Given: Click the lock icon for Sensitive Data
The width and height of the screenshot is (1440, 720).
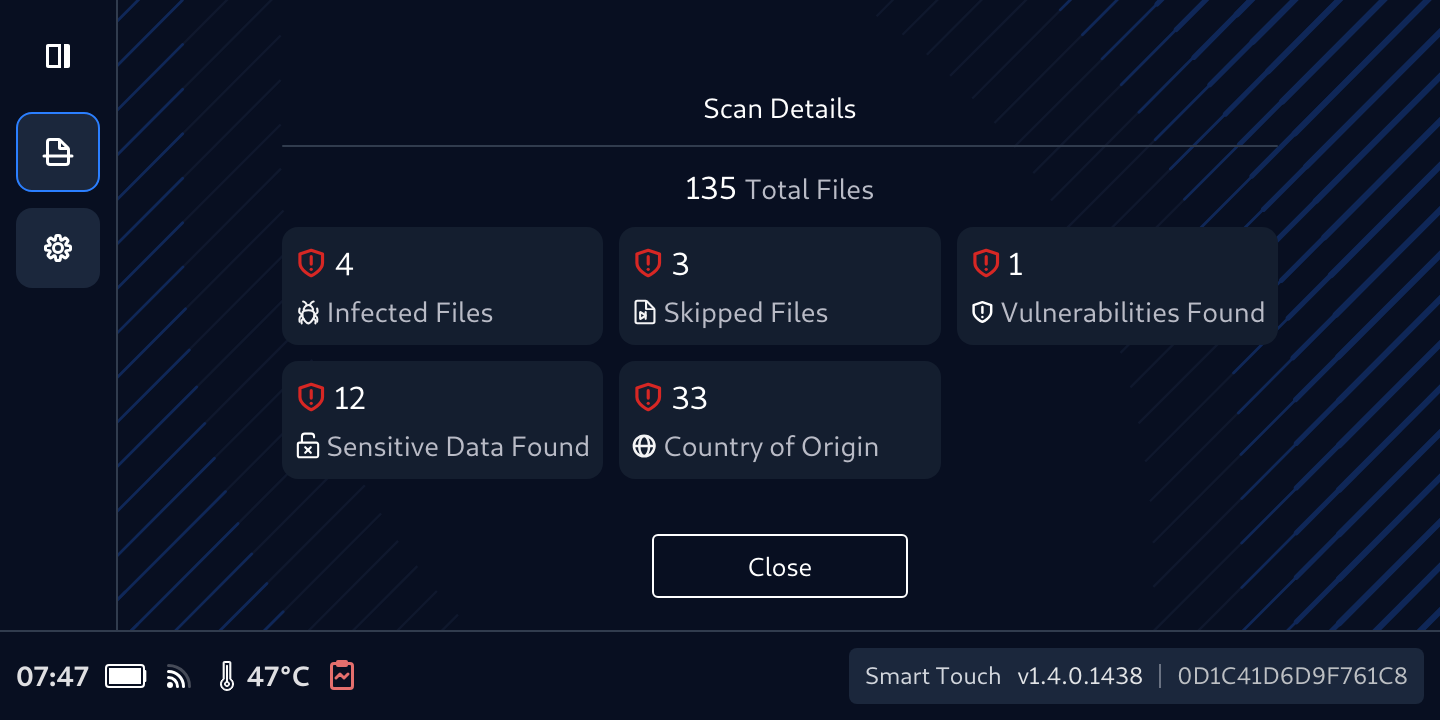Looking at the screenshot, I should 308,447.
